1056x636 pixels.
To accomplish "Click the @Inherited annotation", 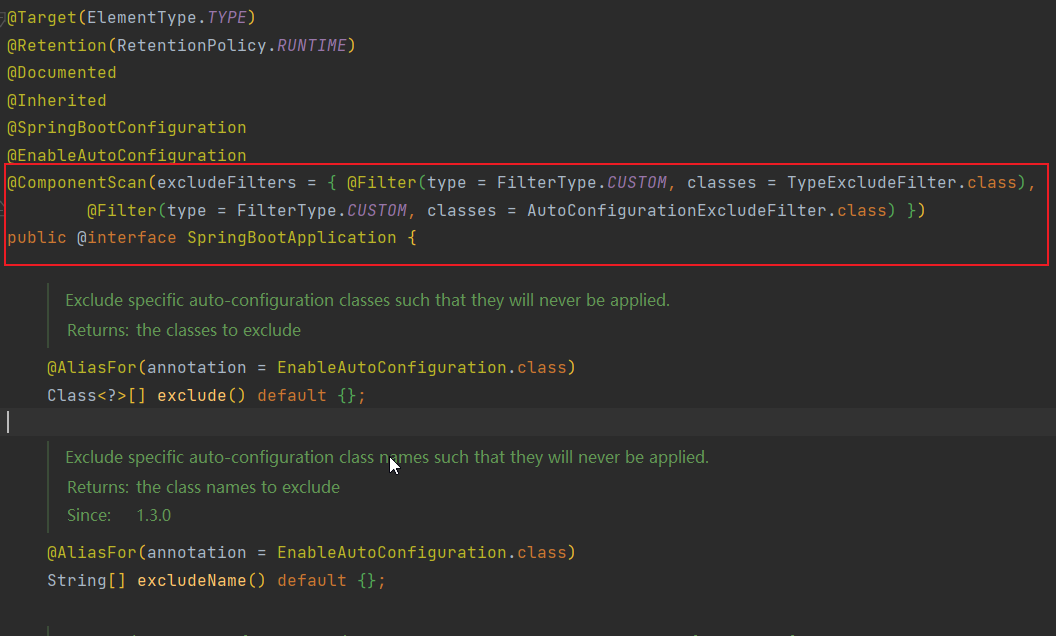I will tap(57, 100).
